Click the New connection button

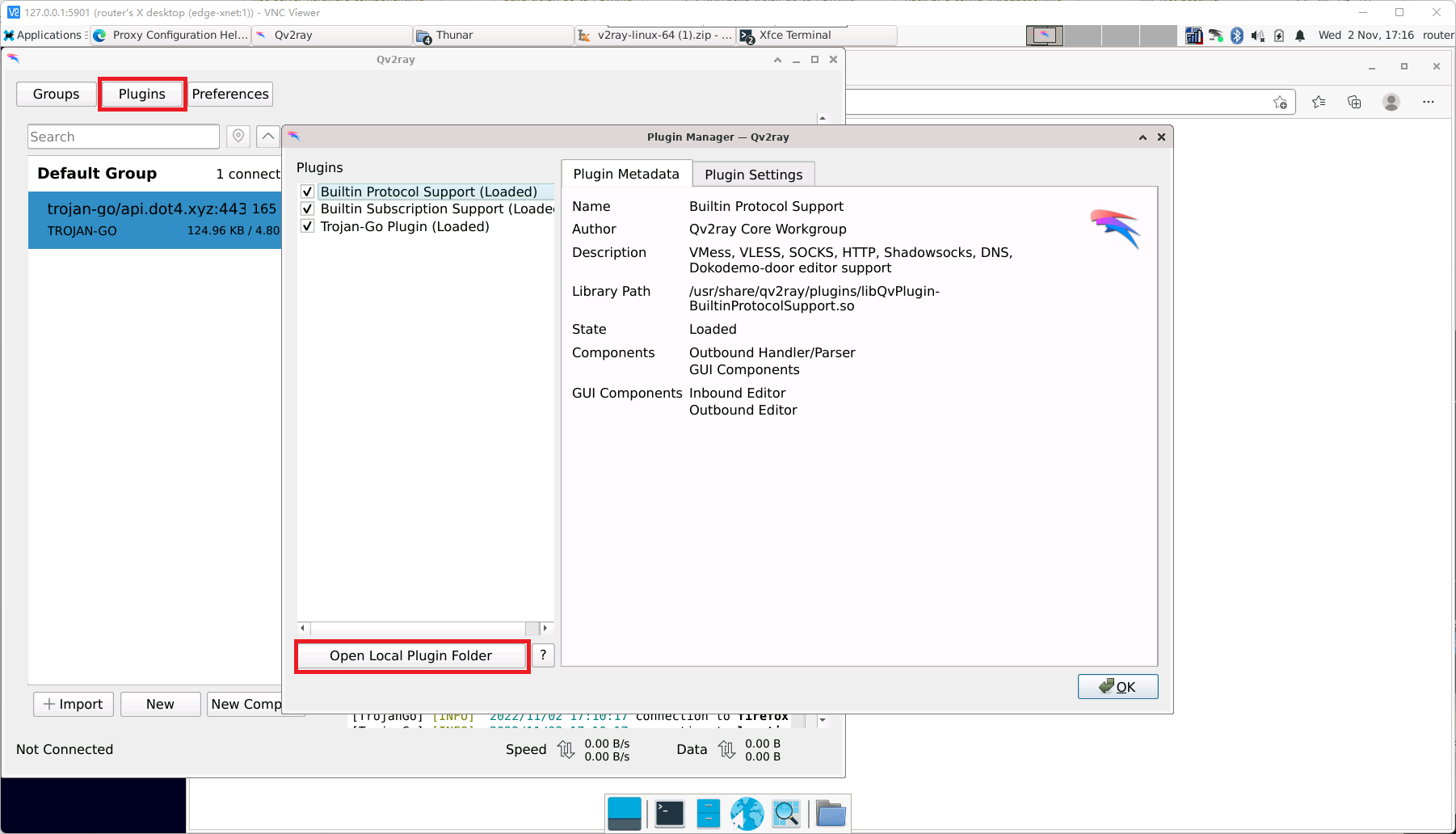(160, 704)
